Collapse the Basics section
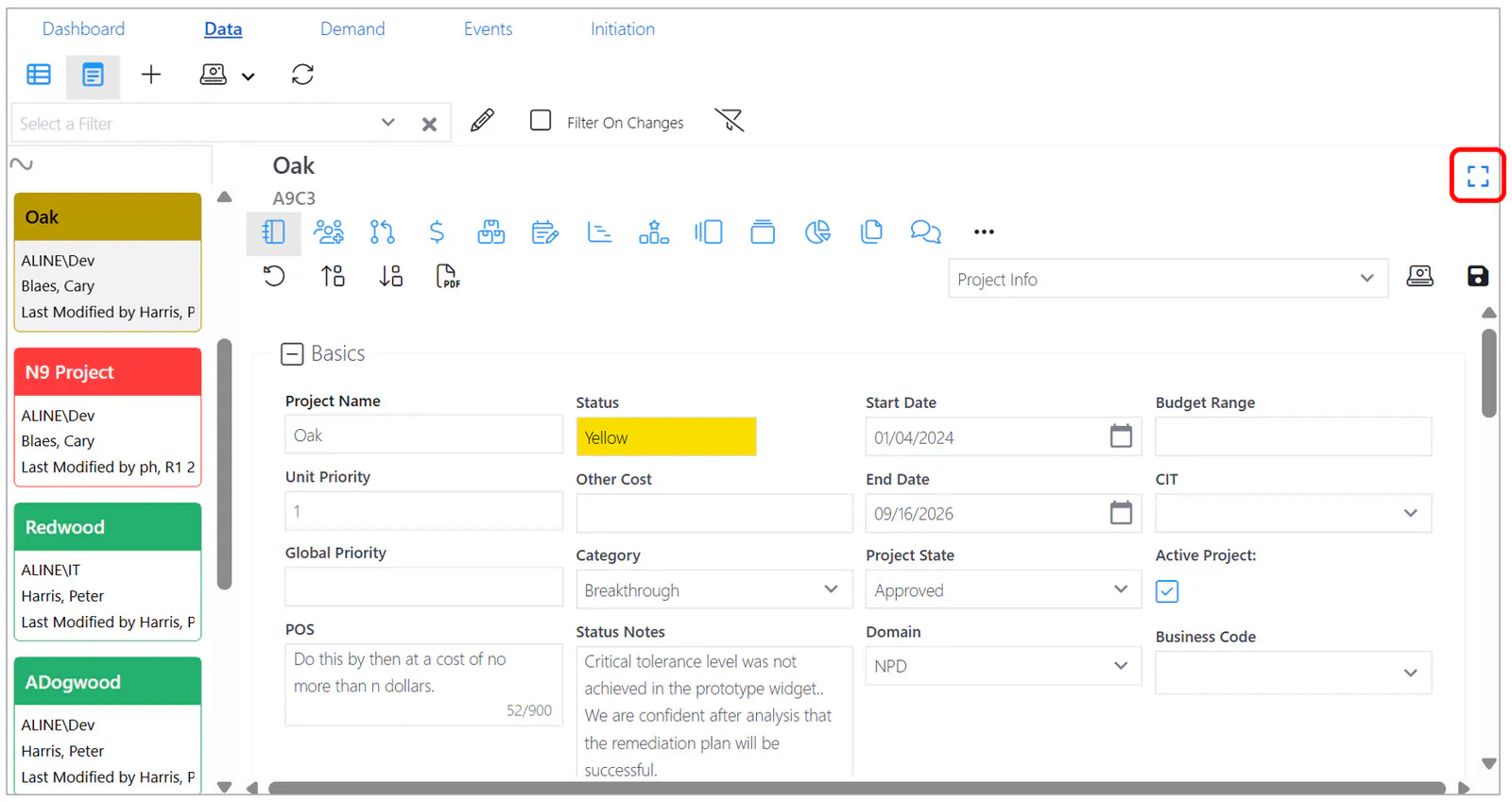 292,353
